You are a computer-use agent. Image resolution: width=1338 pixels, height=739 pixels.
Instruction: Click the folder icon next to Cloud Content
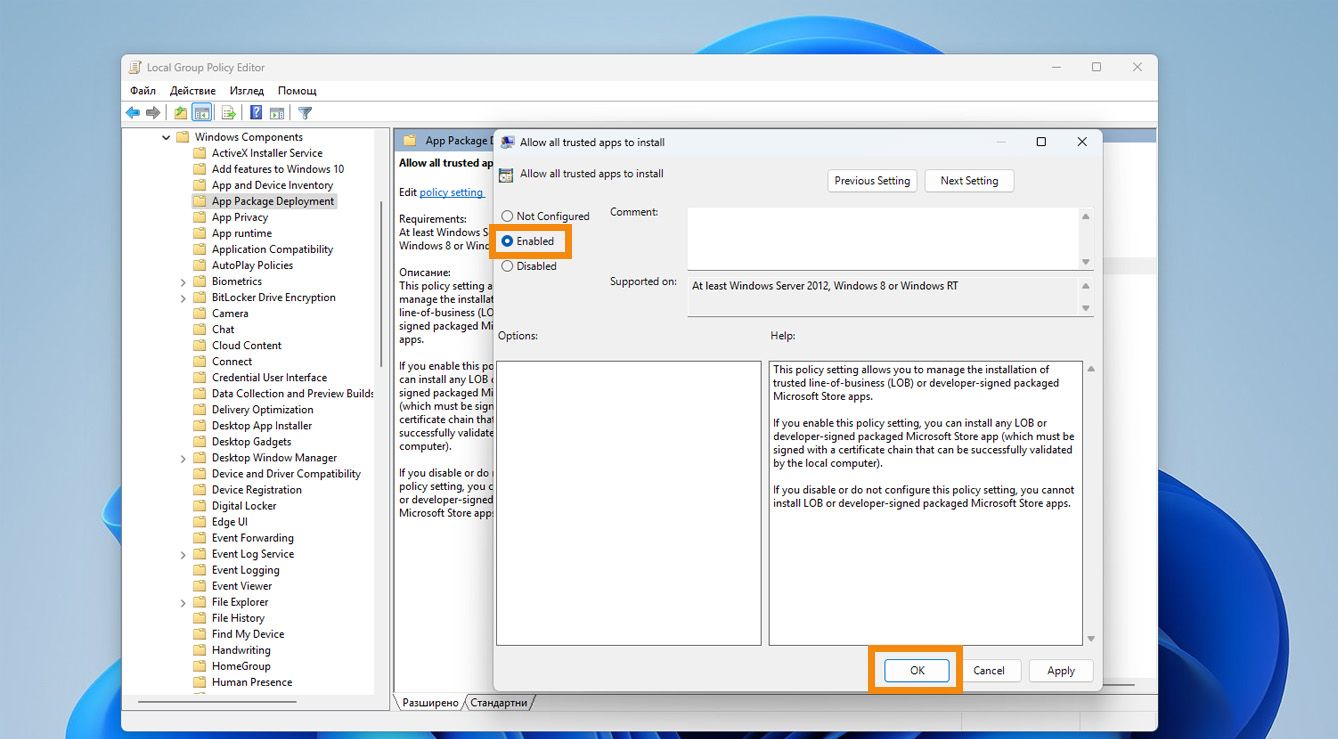point(199,345)
